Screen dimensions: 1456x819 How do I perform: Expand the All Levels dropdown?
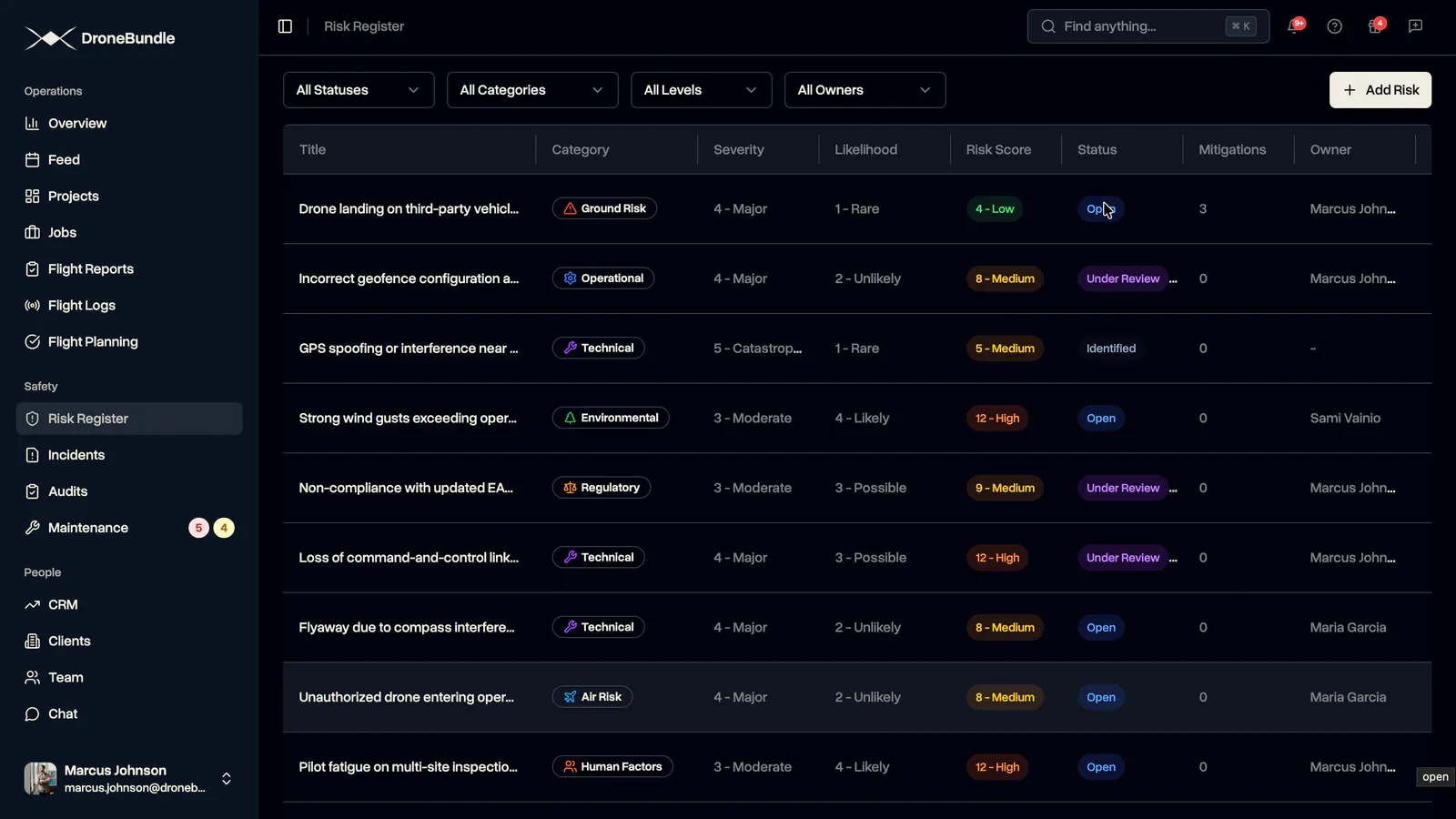(x=701, y=90)
